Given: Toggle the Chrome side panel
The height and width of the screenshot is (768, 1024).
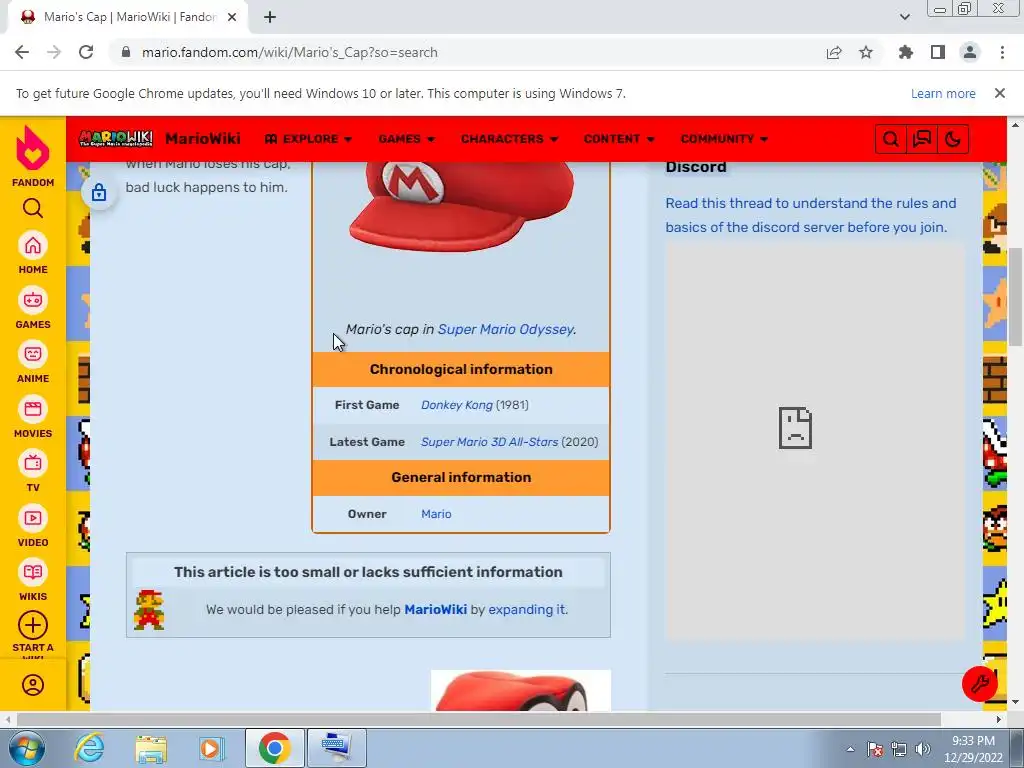Looking at the screenshot, I should click(x=938, y=52).
